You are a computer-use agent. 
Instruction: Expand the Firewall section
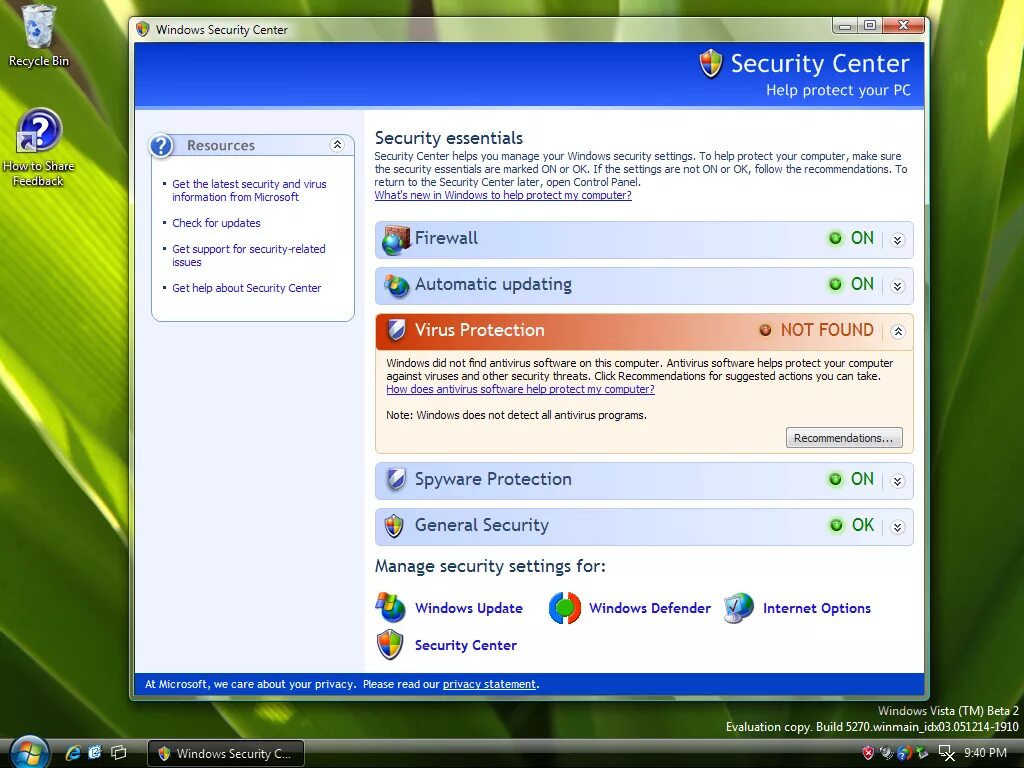pos(897,240)
